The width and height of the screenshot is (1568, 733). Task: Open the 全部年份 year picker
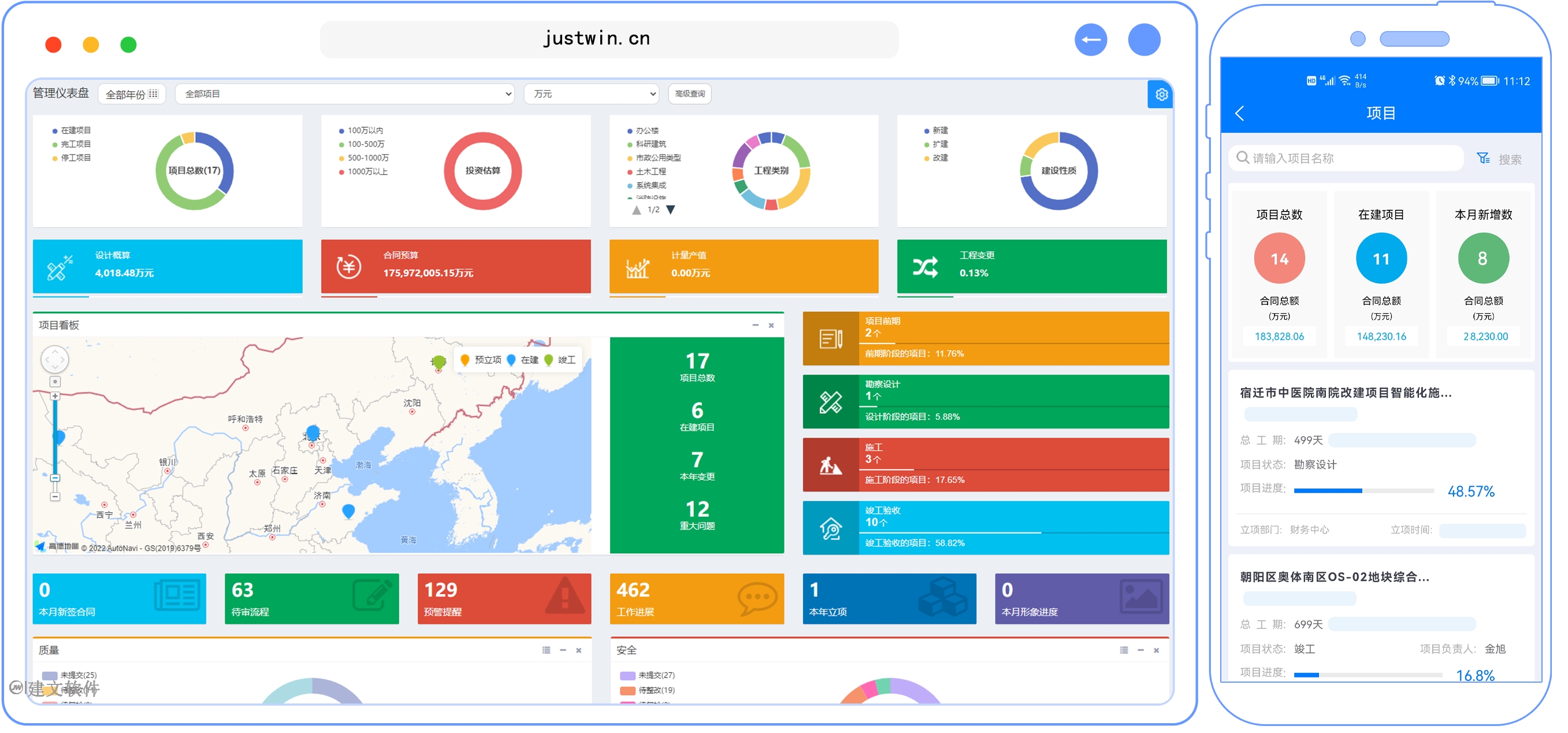pyautogui.click(x=133, y=95)
